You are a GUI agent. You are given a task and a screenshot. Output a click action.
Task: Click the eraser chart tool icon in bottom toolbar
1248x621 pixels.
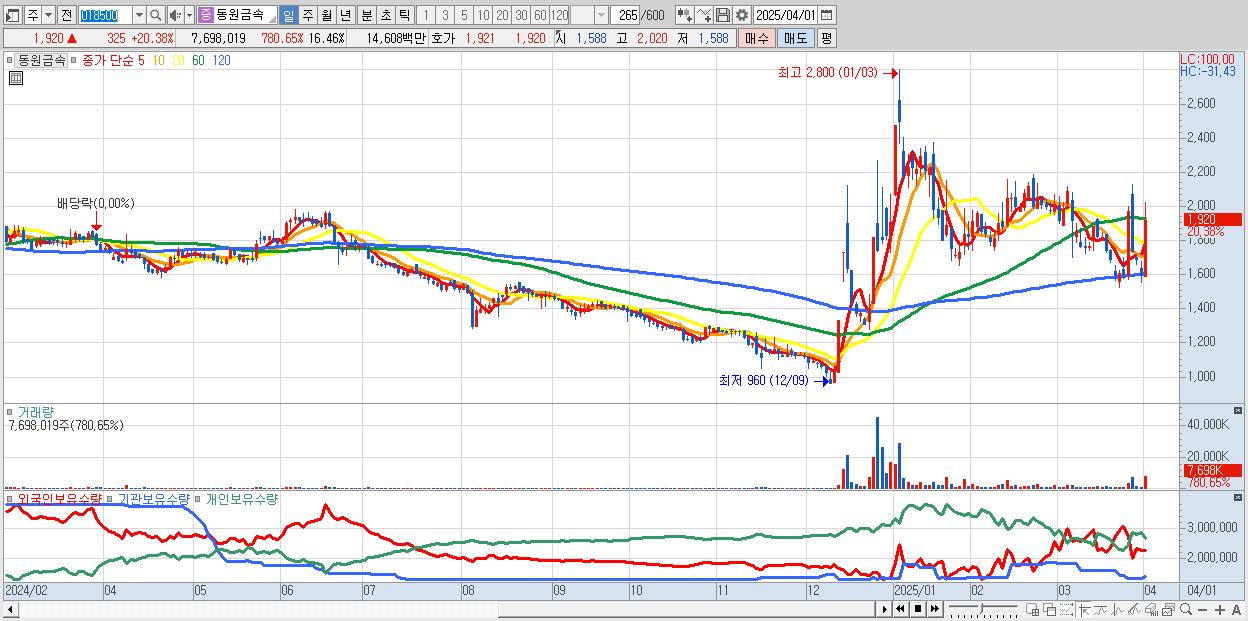click(x=1152, y=610)
